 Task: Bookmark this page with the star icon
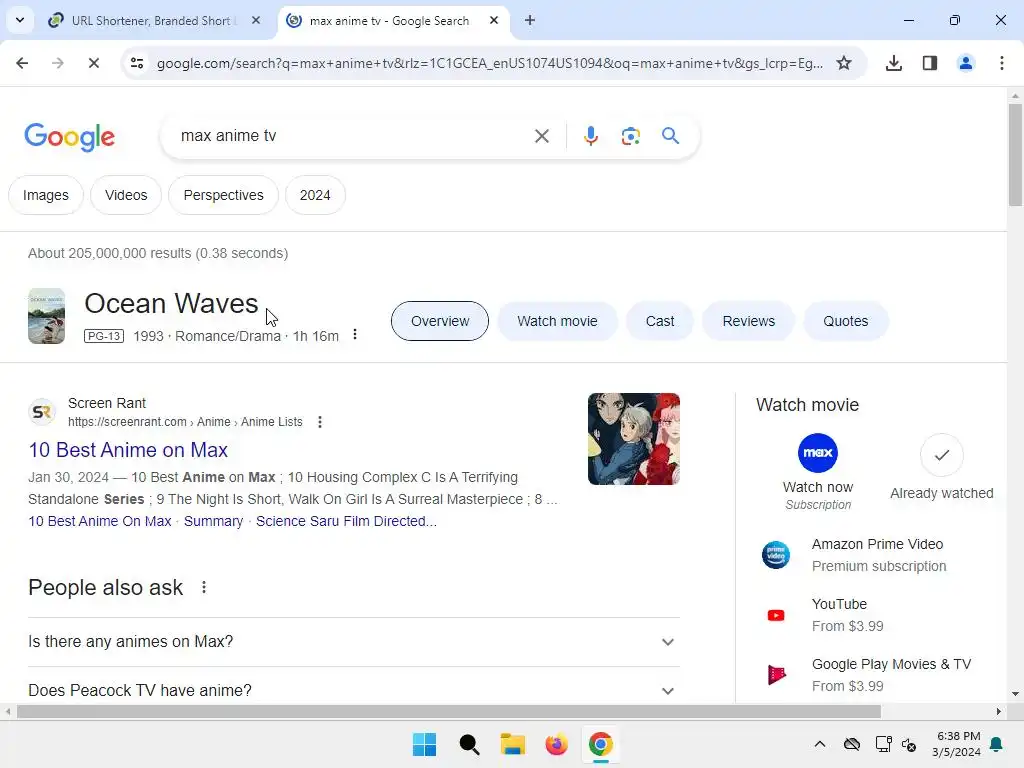[x=844, y=63]
